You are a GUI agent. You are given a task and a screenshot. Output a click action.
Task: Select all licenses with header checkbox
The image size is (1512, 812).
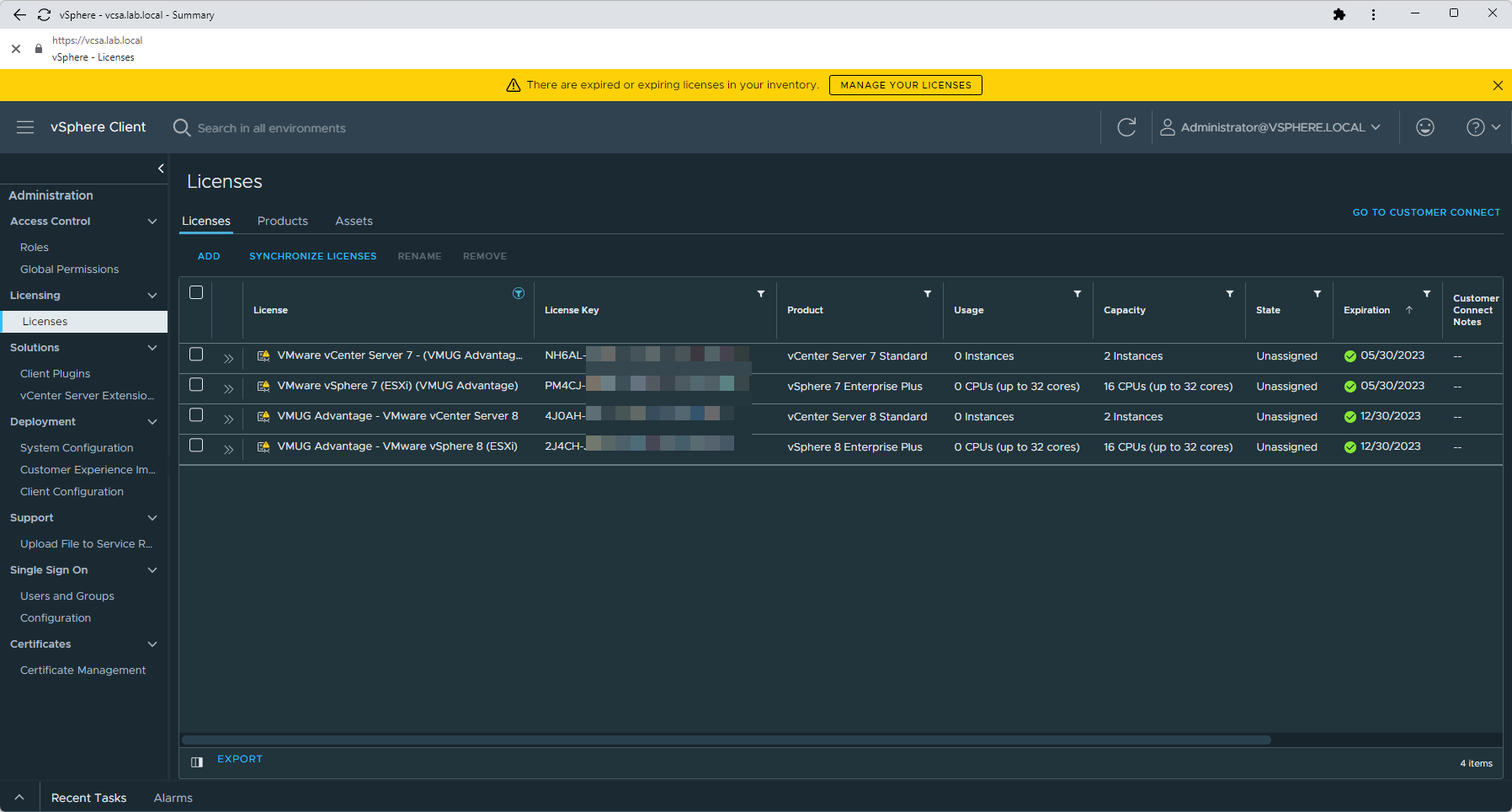coord(196,292)
